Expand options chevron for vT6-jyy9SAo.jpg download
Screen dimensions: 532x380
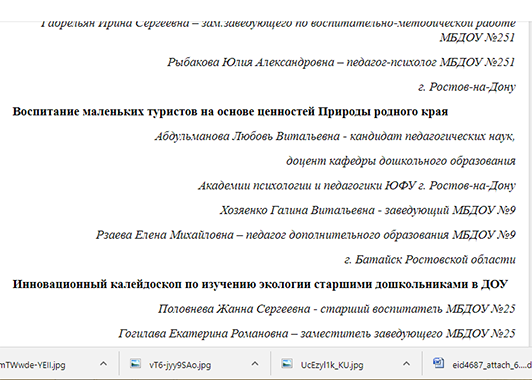tap(254, 364)
